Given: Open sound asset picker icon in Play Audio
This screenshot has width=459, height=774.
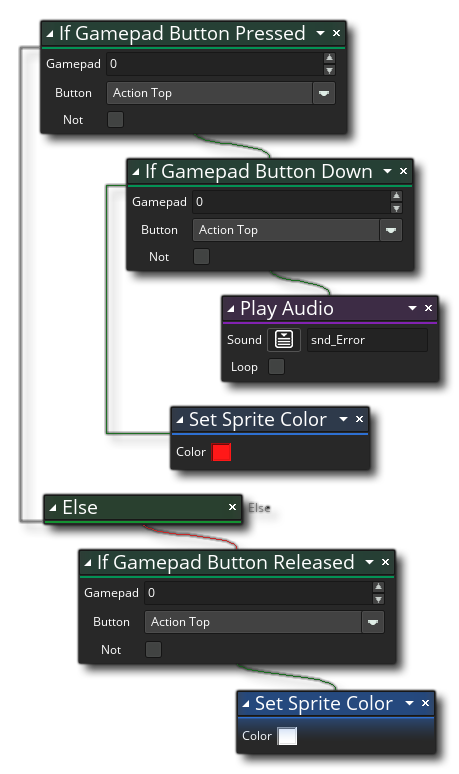Looking at the screenshot, I should click(284, 340).
